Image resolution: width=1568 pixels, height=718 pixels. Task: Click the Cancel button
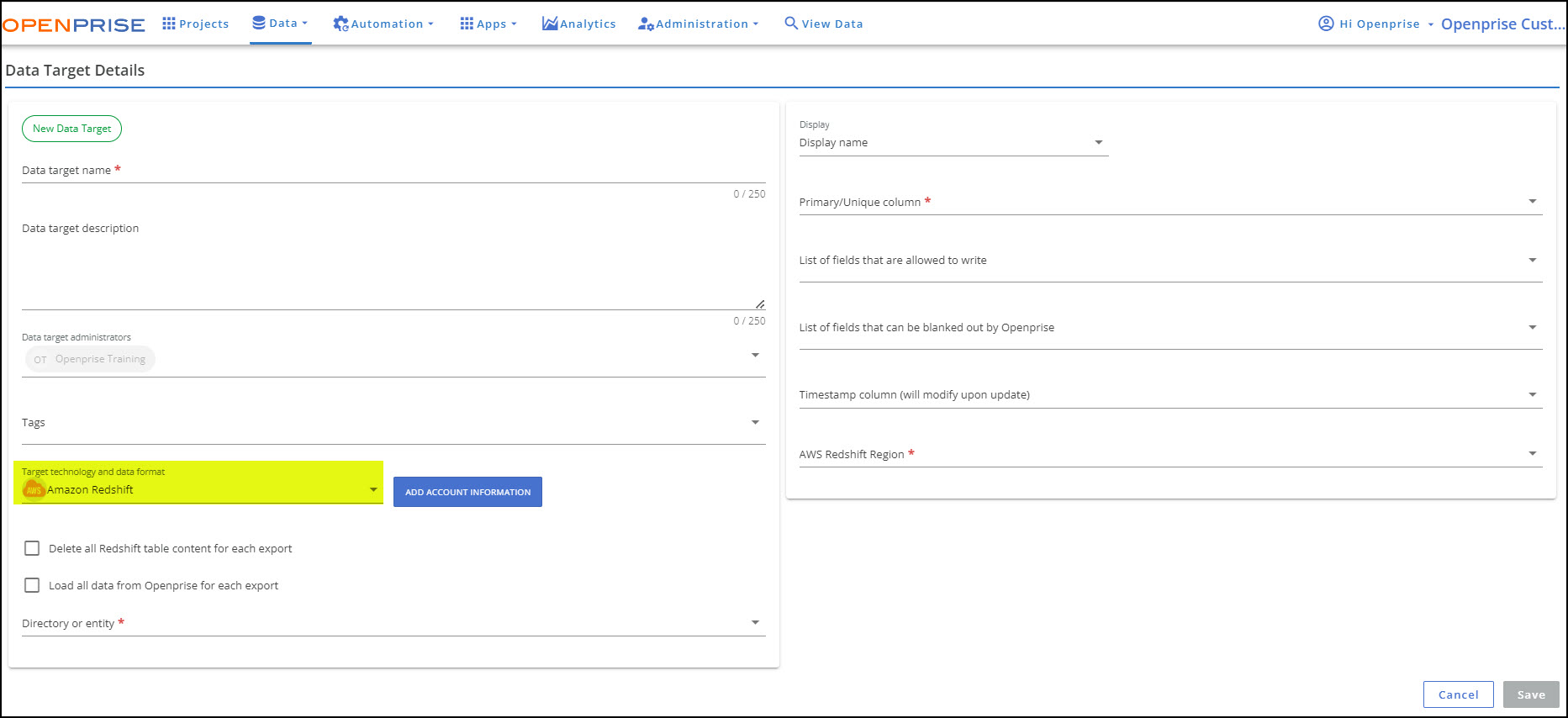(1458, 694)
